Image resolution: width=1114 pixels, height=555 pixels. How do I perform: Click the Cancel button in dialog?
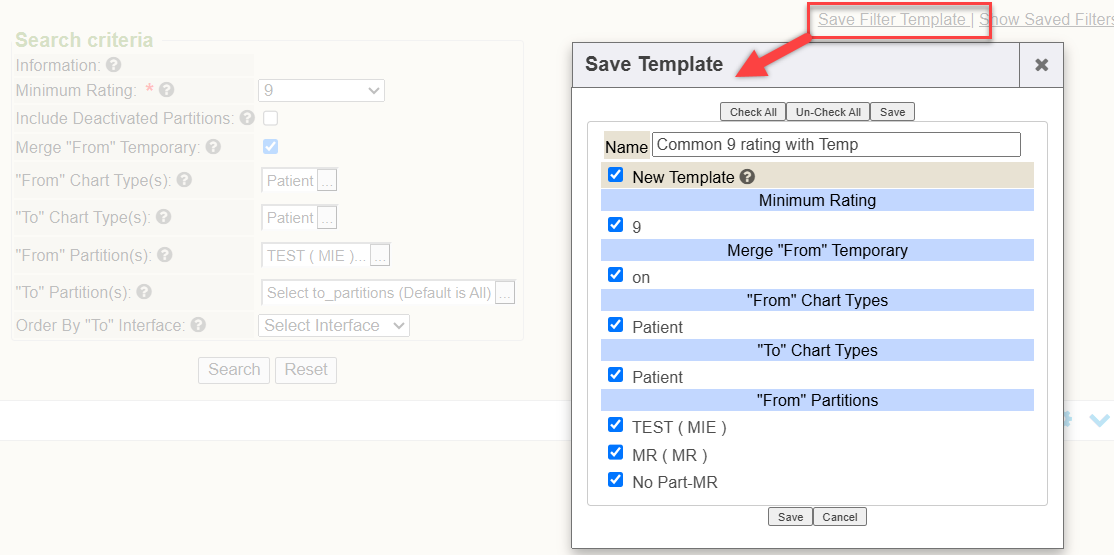[x=840, y=517]
